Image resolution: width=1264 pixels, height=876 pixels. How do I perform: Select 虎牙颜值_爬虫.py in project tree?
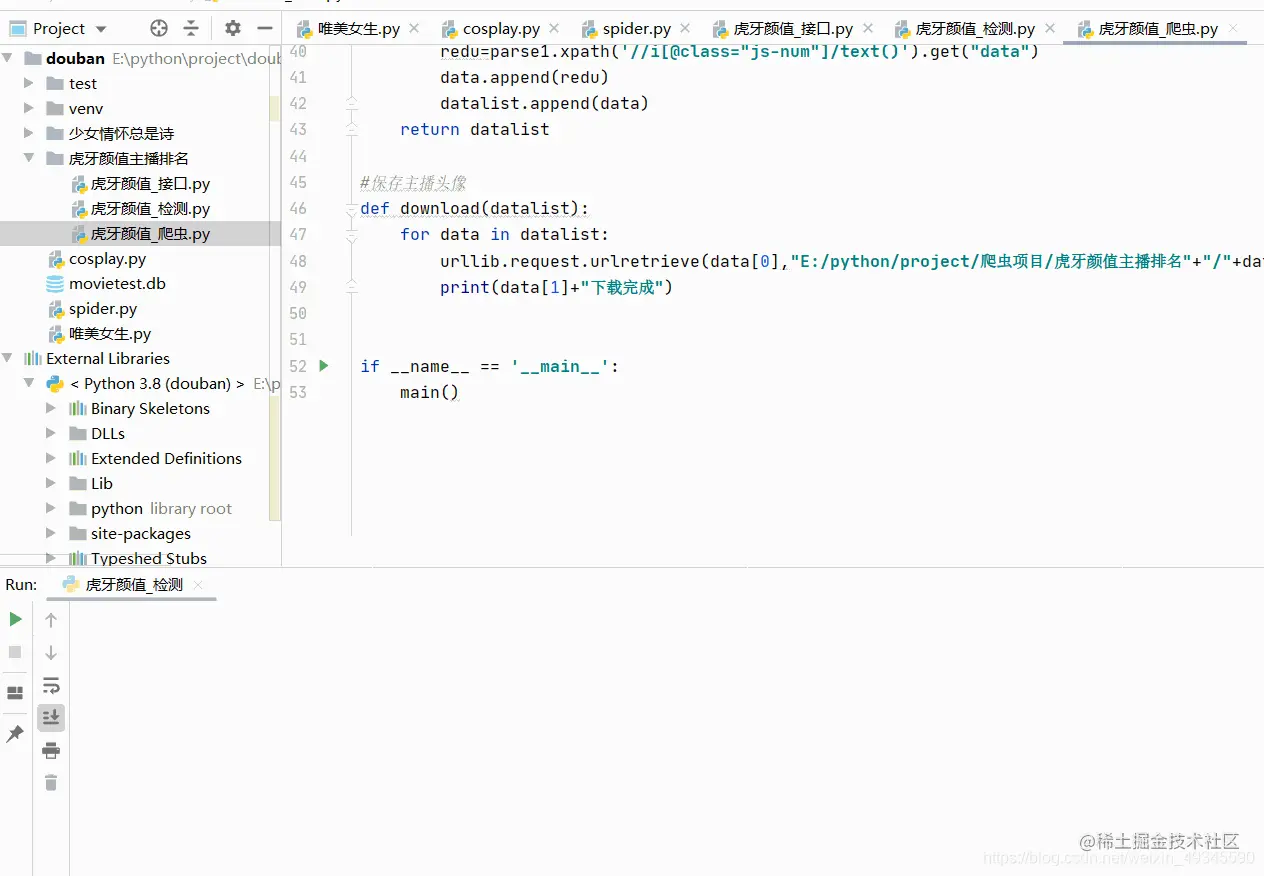point(140,234)
